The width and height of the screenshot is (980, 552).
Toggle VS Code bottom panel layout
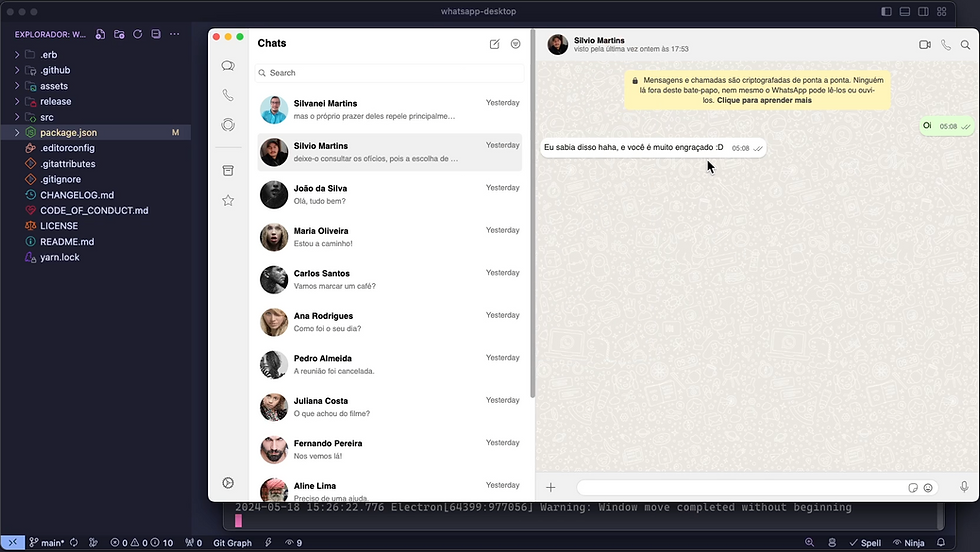904,11
